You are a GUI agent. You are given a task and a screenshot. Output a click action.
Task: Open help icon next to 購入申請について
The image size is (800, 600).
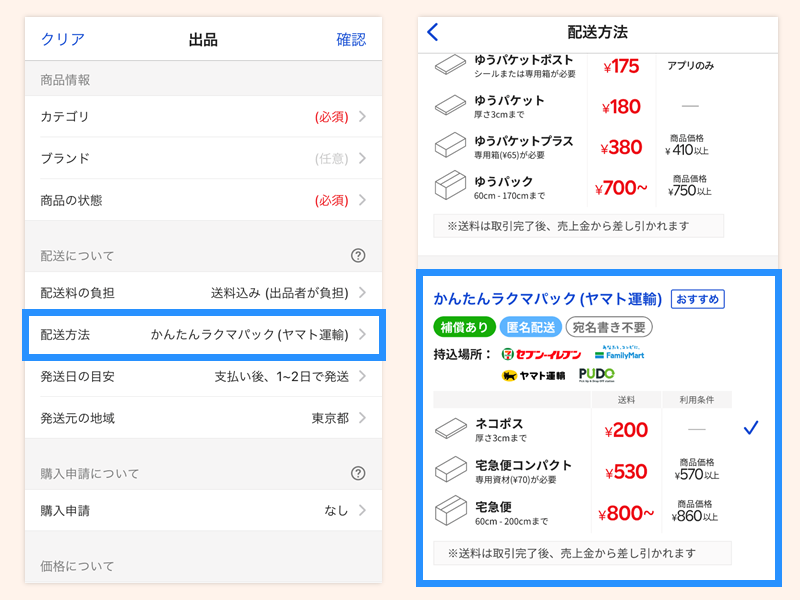[x=358, y=473]
